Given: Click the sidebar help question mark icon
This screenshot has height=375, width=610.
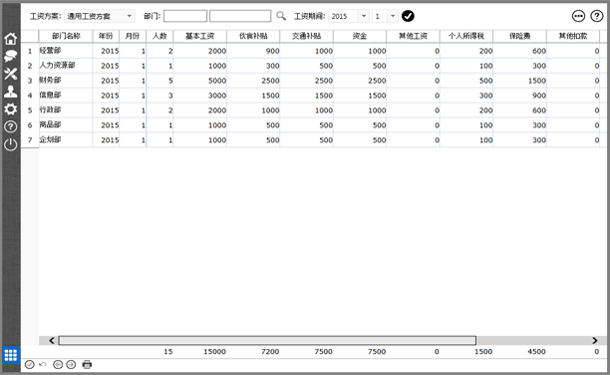Looking at the screenshot, I should (x=11, y=126).
